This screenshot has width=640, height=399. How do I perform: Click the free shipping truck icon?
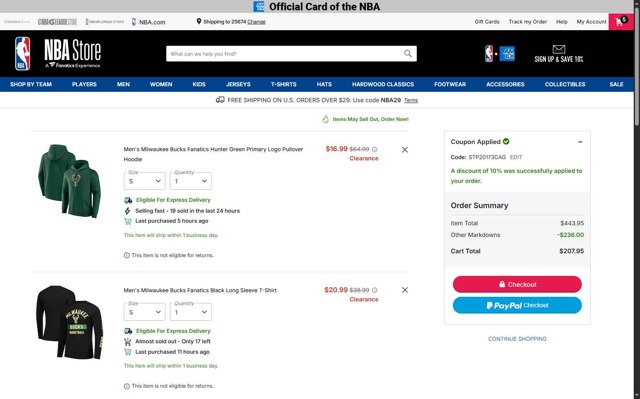(220, 100)
